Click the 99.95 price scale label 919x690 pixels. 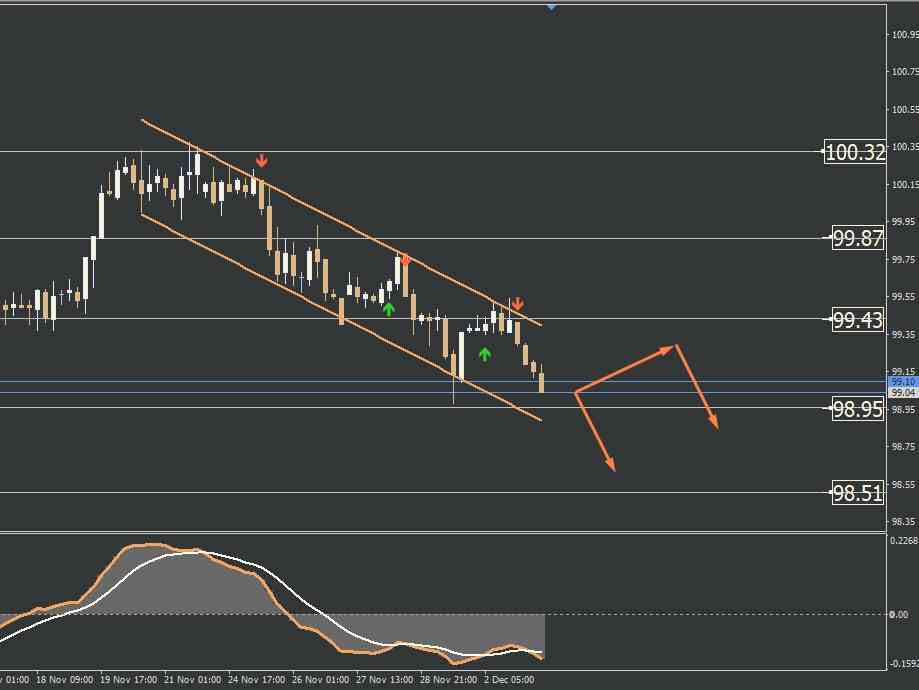(903, 222)
